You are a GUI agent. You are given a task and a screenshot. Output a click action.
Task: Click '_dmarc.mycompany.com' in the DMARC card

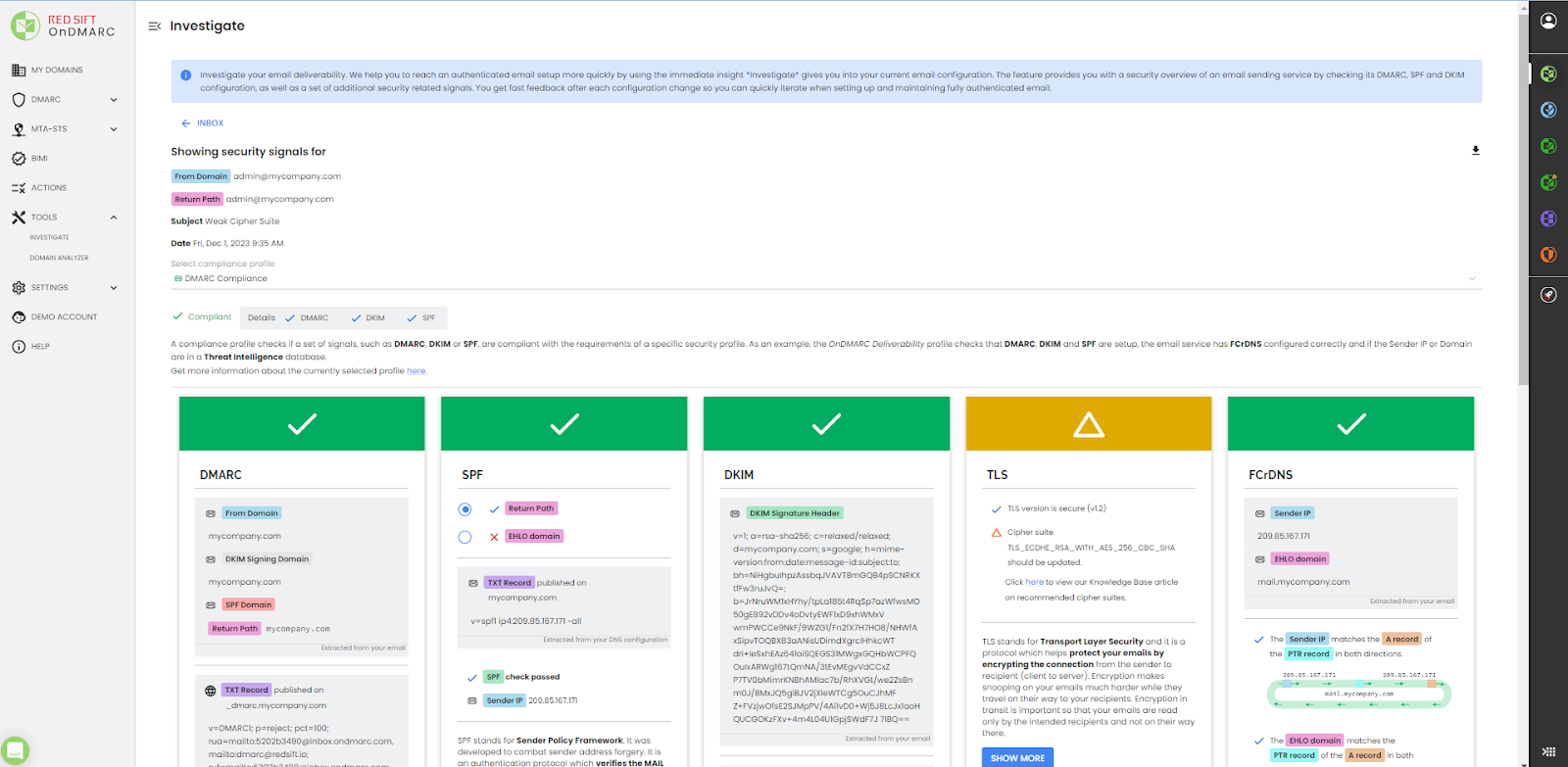(x=276, y=706)
